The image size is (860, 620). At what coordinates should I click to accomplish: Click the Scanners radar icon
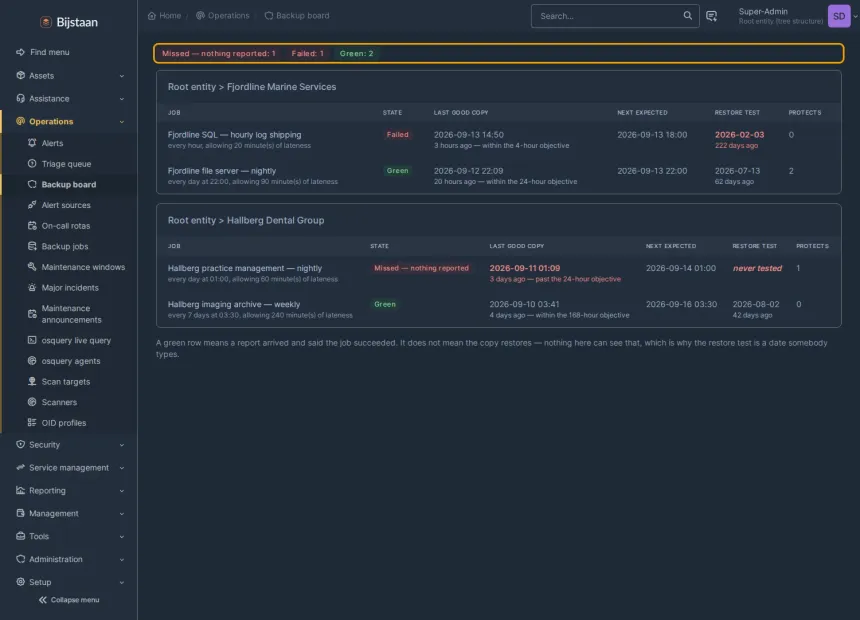(x=32, y=402)
